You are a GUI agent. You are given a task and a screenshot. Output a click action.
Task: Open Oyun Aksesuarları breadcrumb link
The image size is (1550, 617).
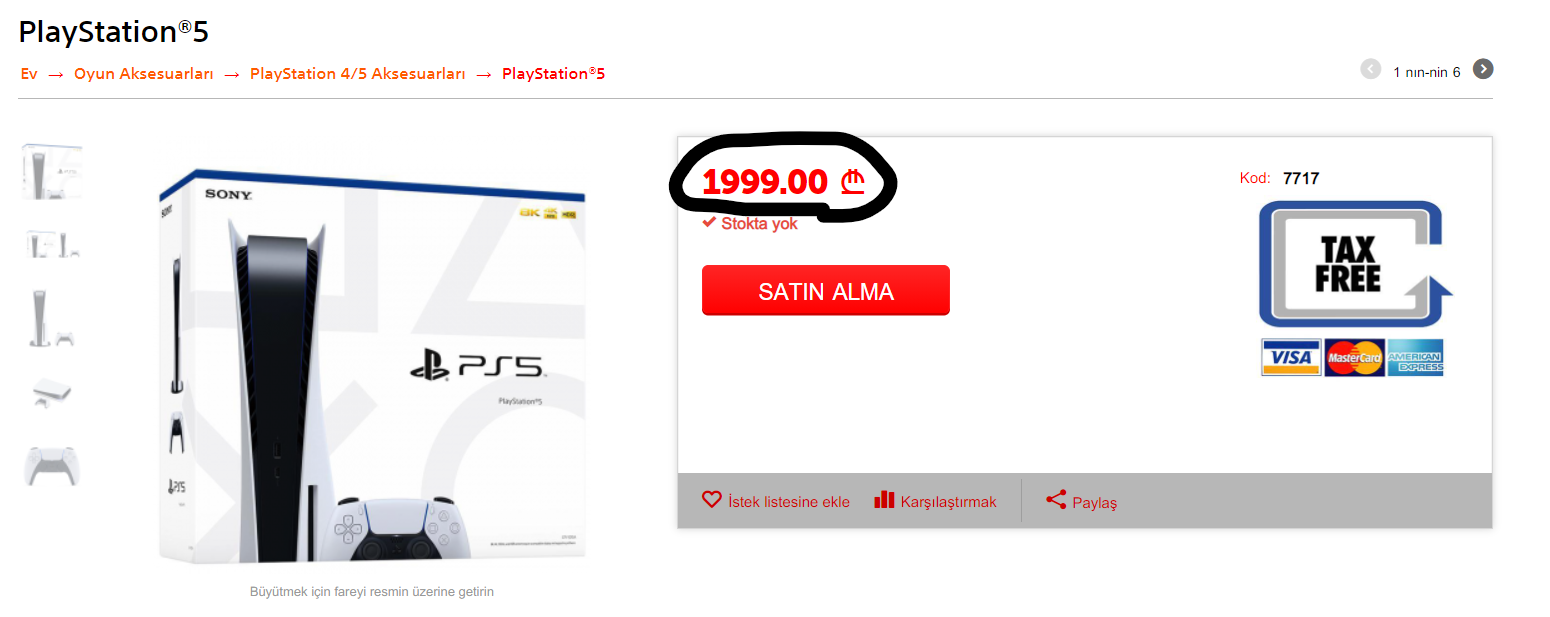144,74
